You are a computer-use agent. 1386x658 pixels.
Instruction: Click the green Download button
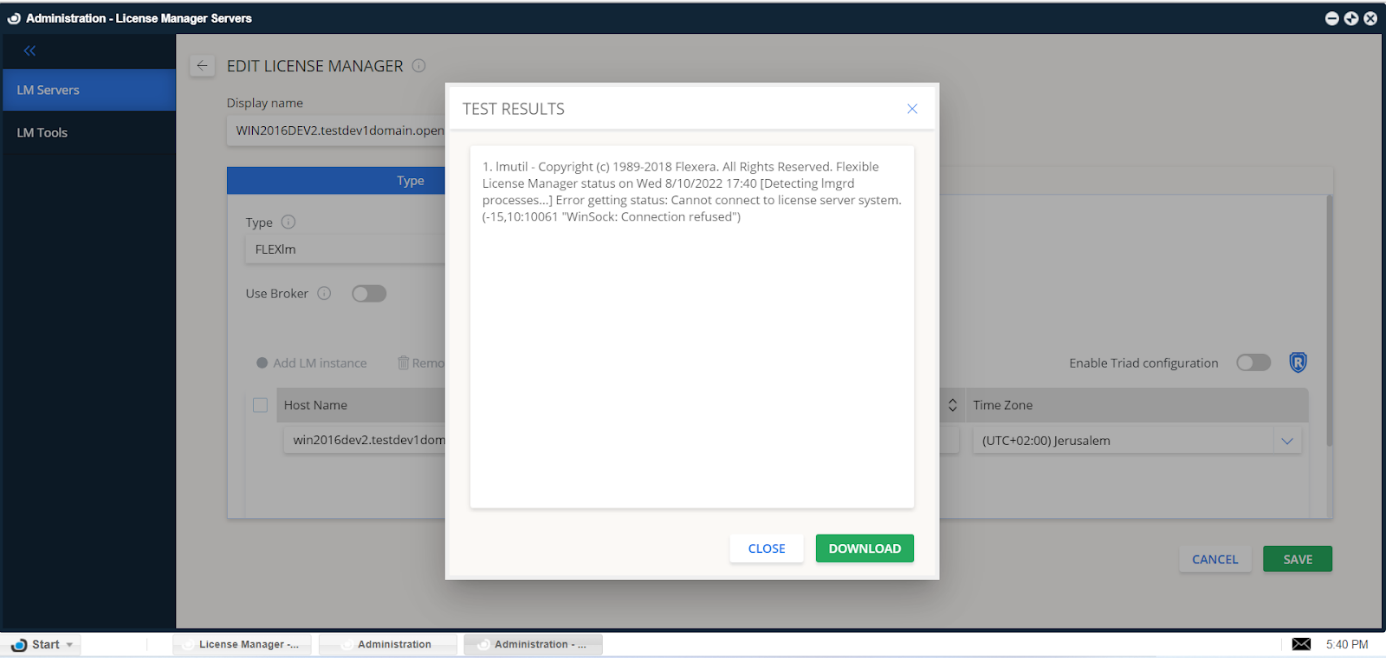864,548
